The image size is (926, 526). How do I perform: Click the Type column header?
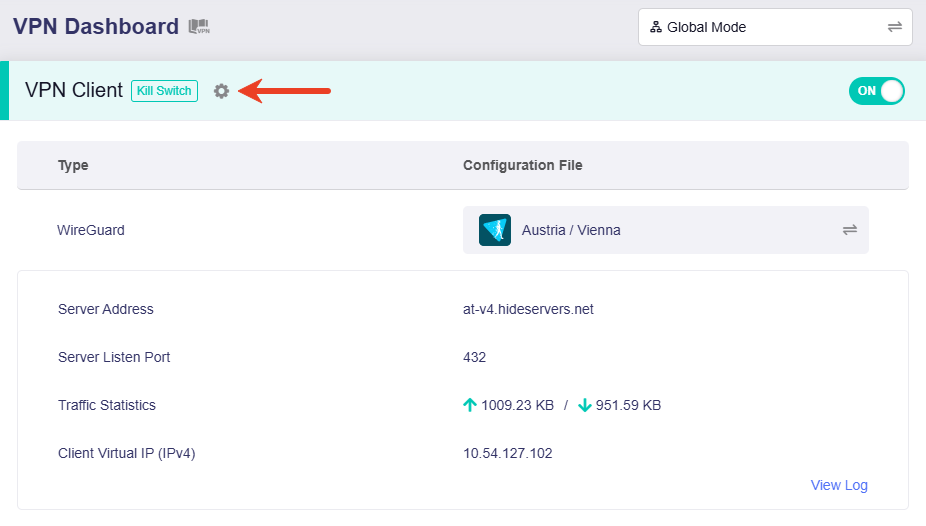(x=73, y=165)
